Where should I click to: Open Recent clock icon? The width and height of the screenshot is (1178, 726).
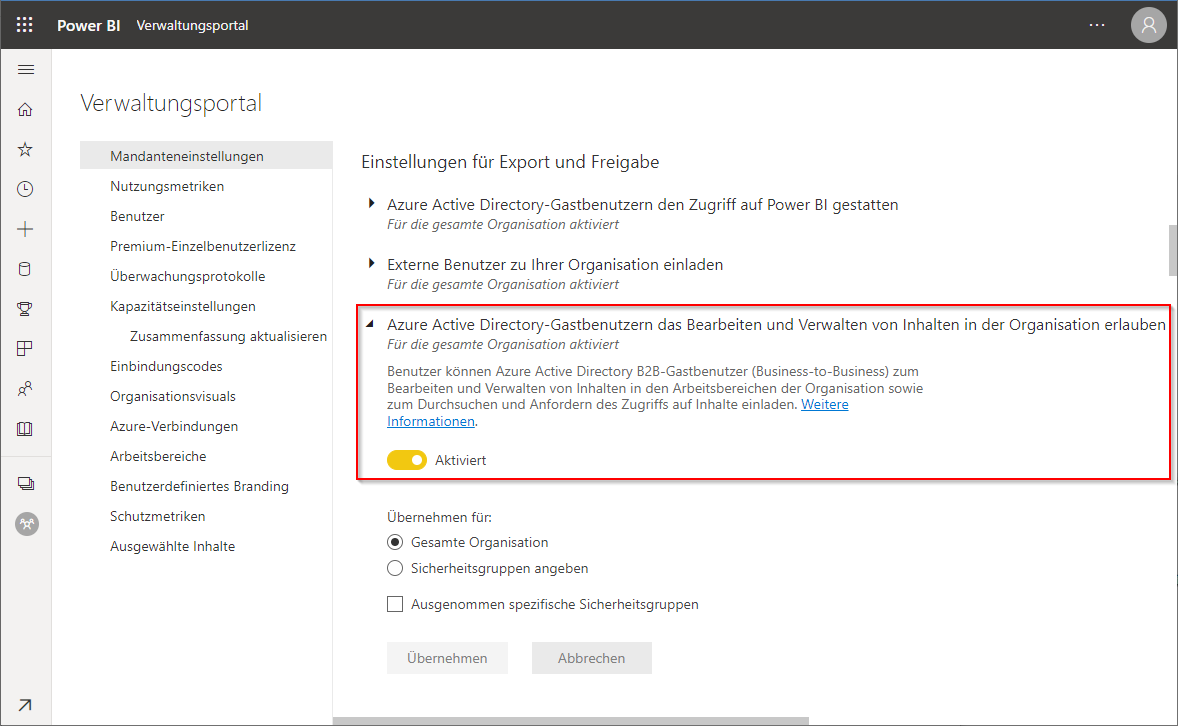click(x=25, y=189)
